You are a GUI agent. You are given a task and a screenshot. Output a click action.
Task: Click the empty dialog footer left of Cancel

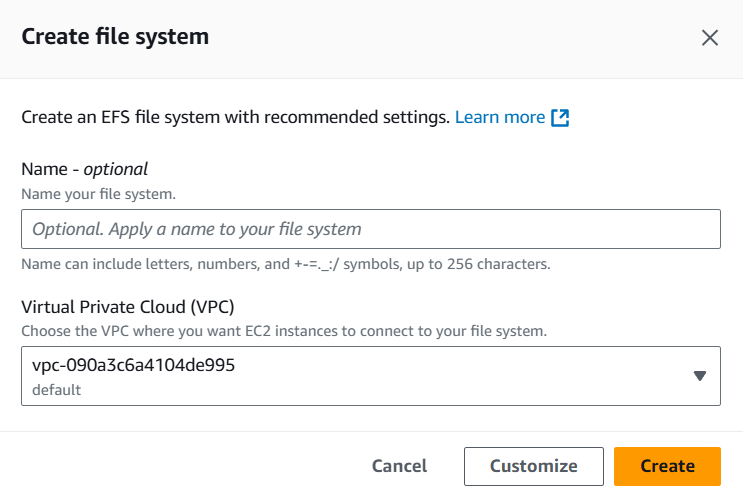coord(180,466)
